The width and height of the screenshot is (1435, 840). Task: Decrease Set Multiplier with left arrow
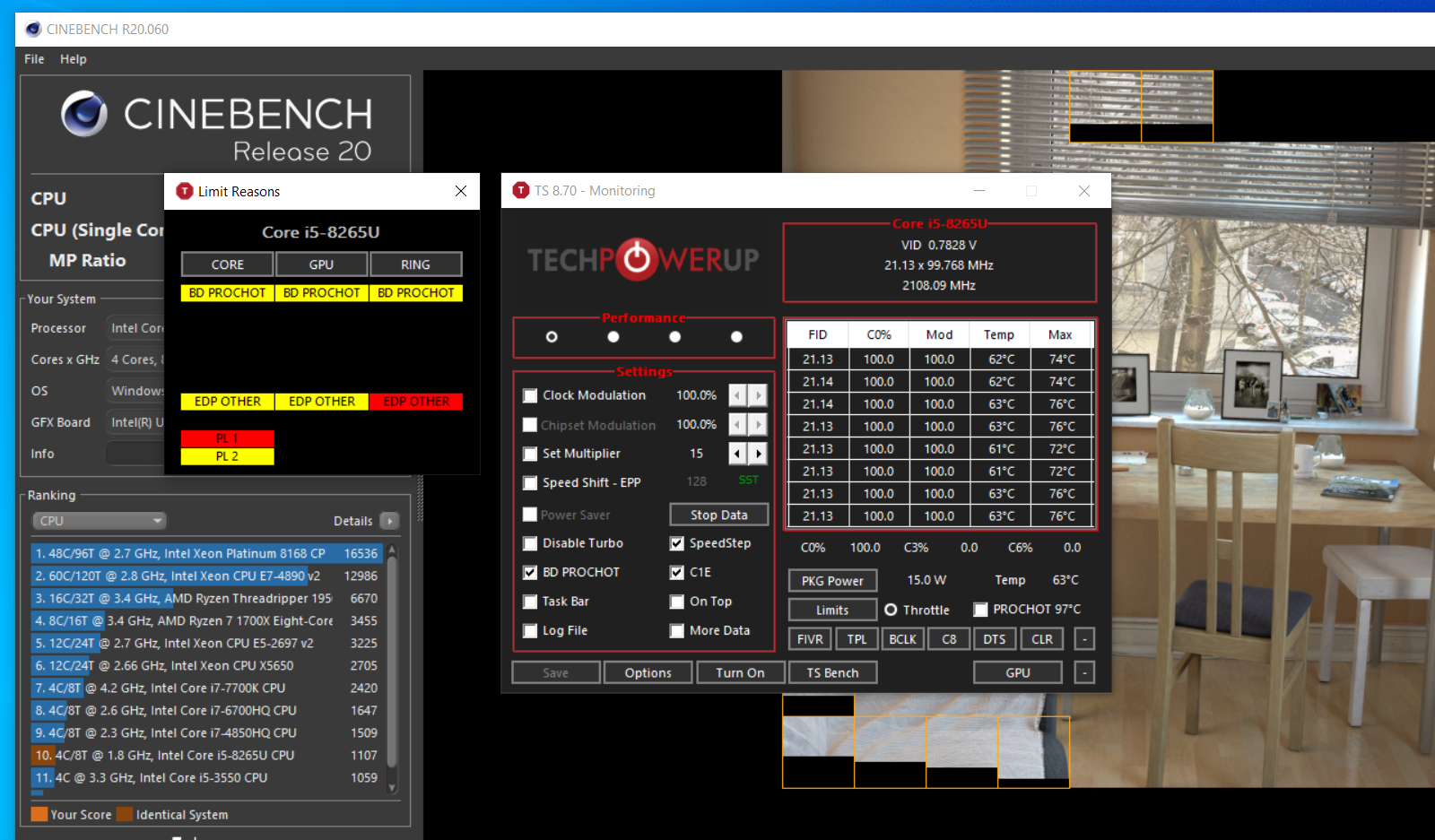737,454
